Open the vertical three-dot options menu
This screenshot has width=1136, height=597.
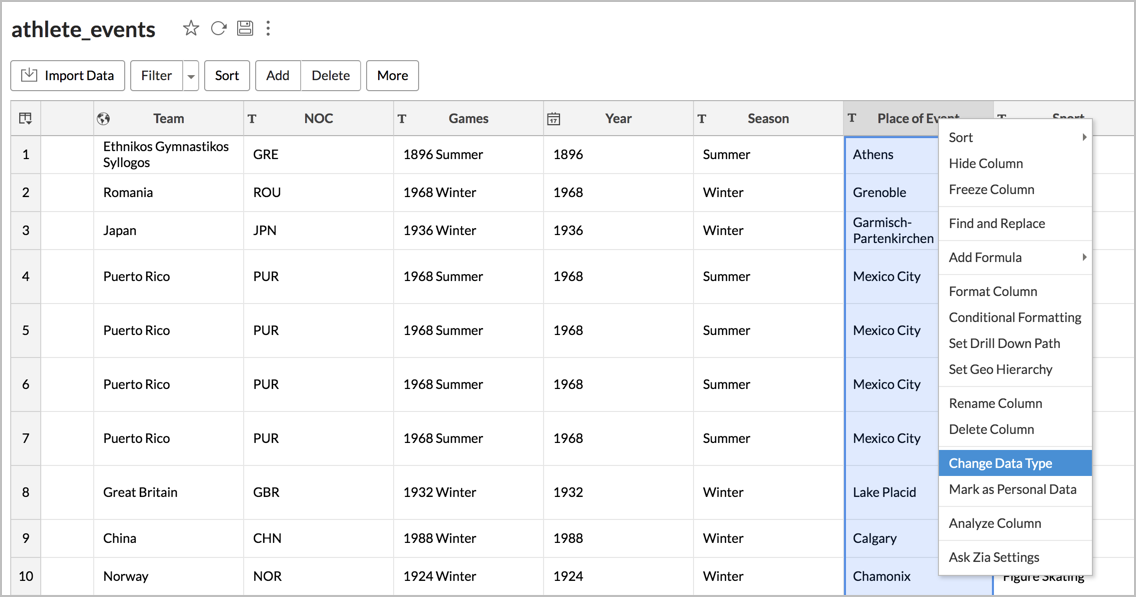268,28
